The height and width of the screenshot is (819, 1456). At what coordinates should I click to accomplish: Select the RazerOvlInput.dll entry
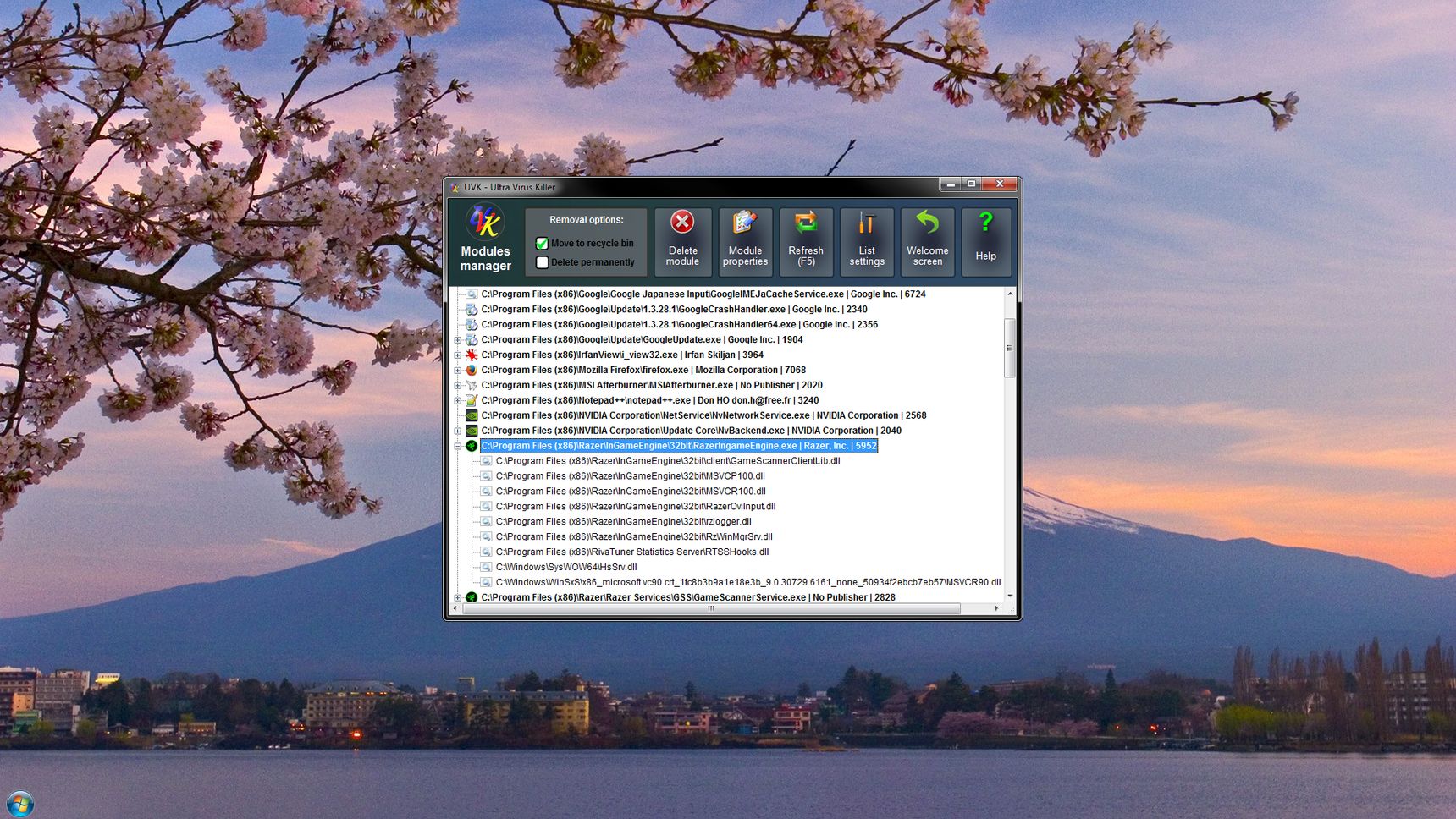pos(636,507)
